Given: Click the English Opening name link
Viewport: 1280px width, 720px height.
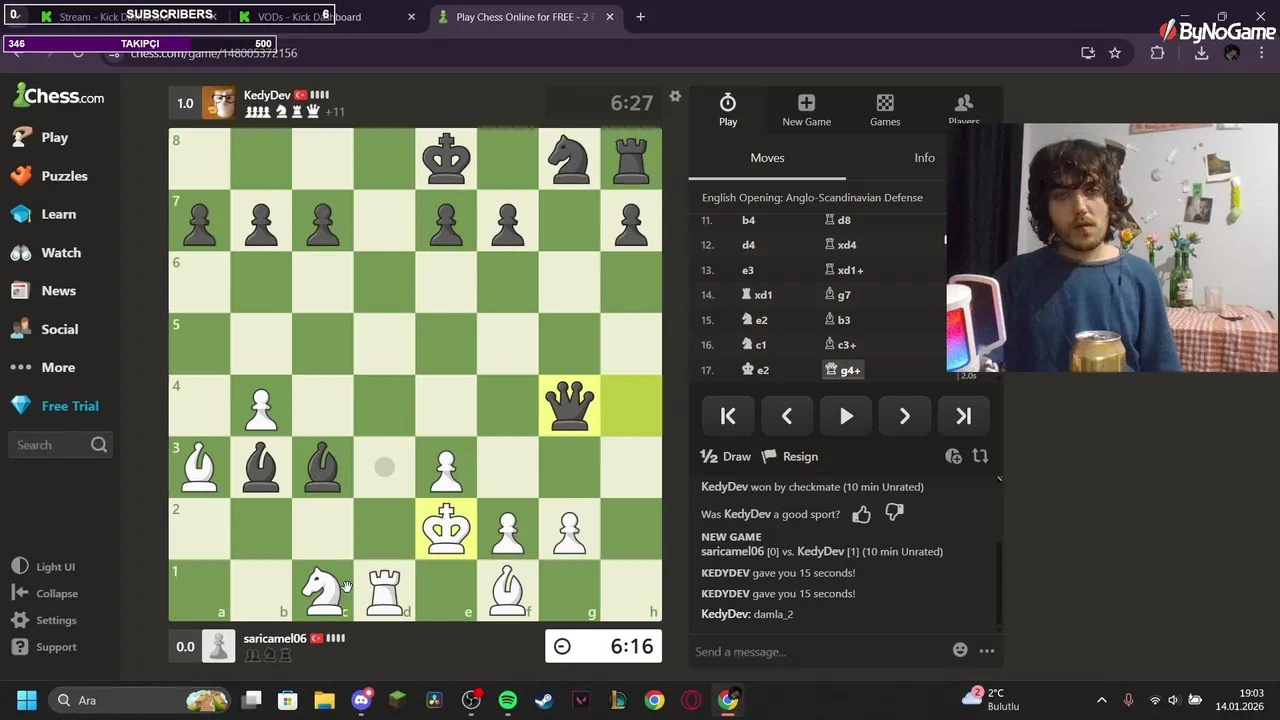Looking at the screenshot, I should pos(812,198).
